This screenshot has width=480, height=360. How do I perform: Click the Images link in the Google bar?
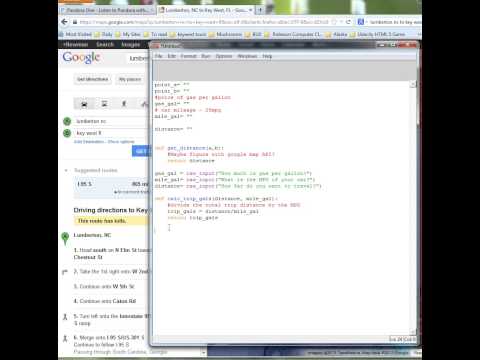(x=130, y=44)
